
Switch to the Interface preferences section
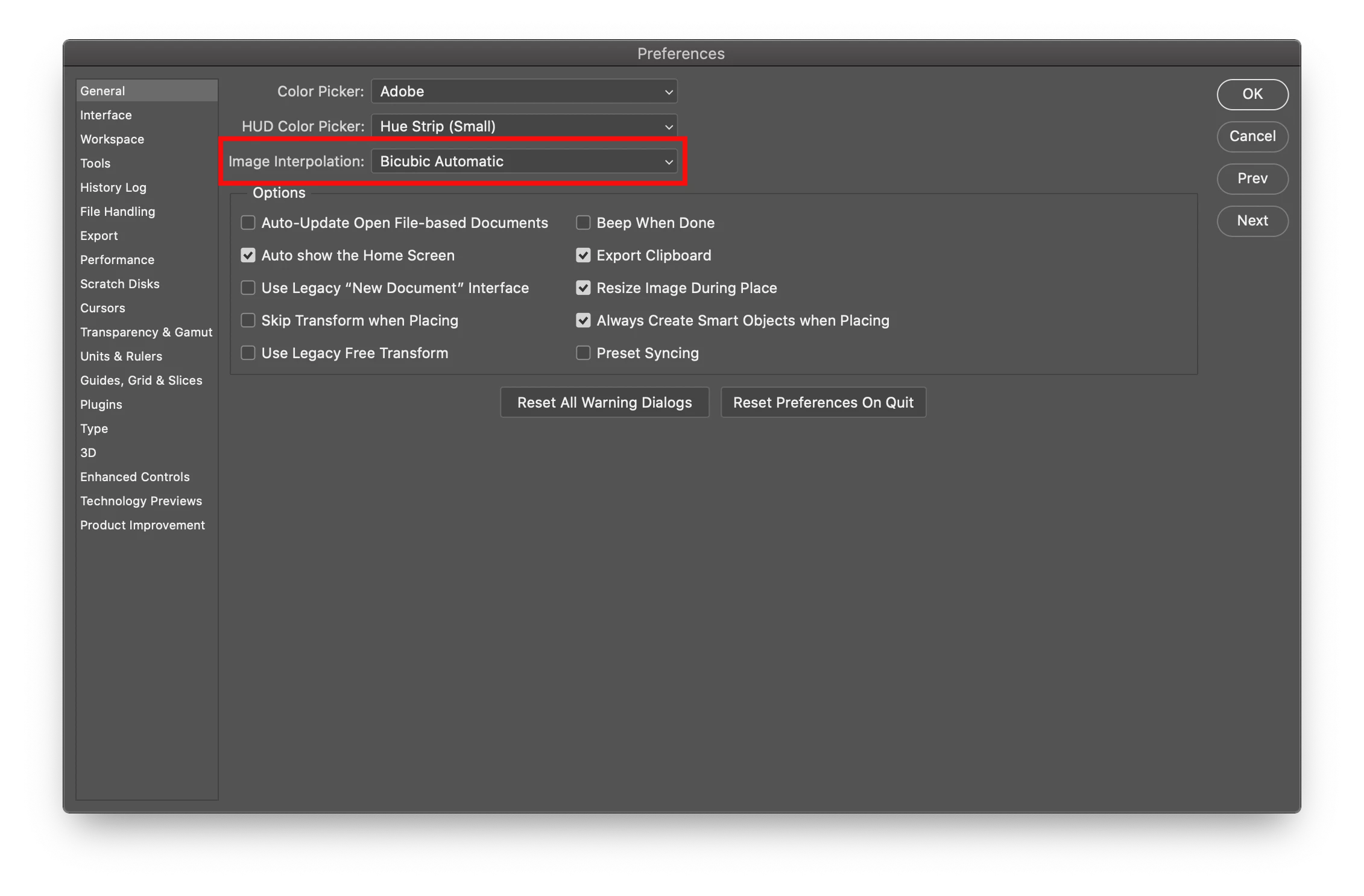point(106,115)
